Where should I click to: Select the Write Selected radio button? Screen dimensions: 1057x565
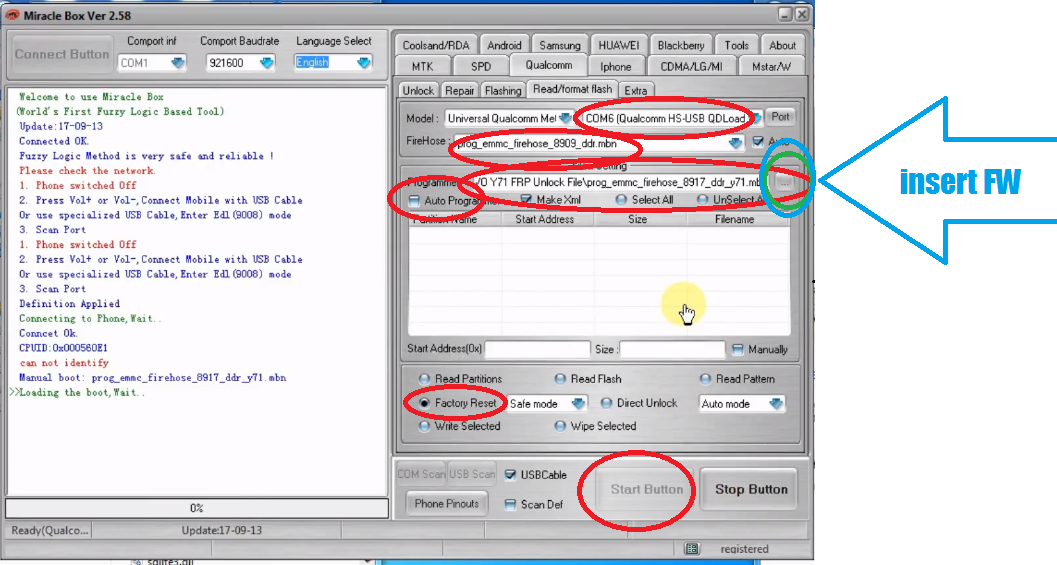point(425,426)
